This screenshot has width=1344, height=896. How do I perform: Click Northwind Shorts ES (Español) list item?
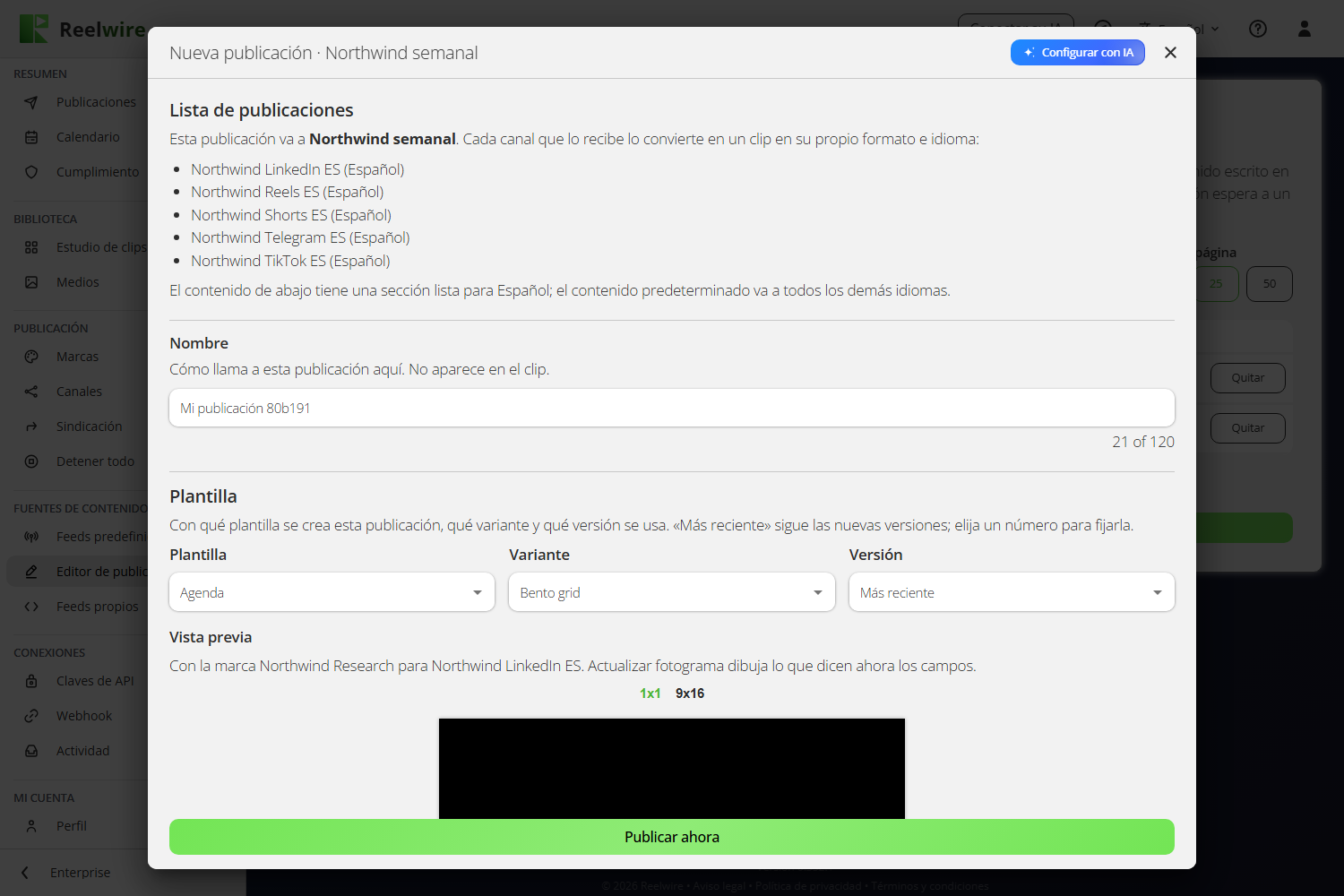pyautogui.click(x=291, y=215)
